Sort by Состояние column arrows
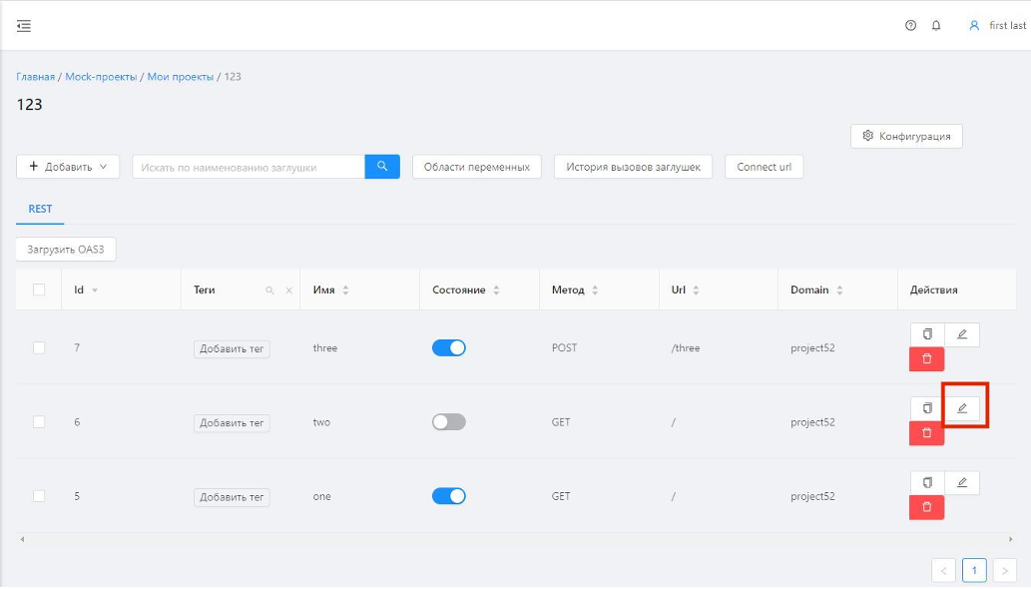Screen dimensions: 1031x589 click(x=496, y=290)
